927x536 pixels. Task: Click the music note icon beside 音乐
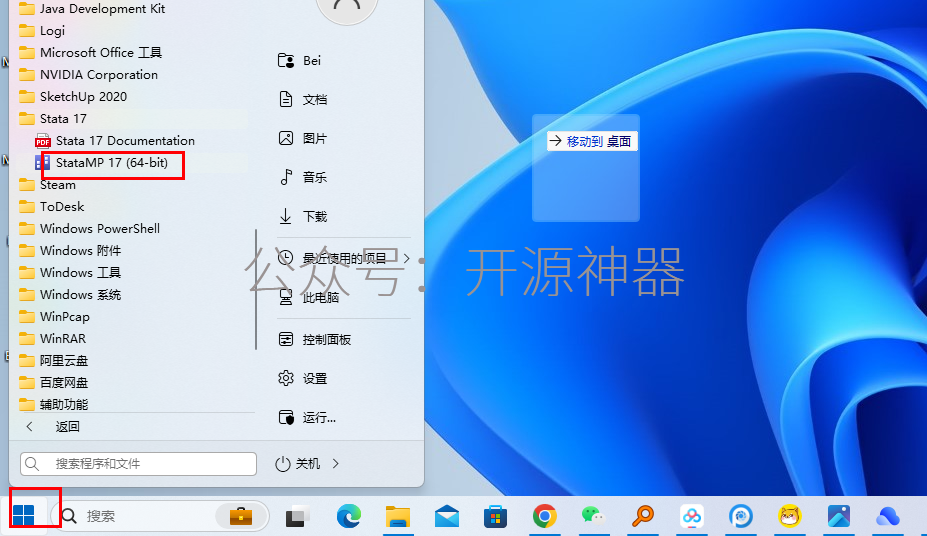[x=286, y=177]
